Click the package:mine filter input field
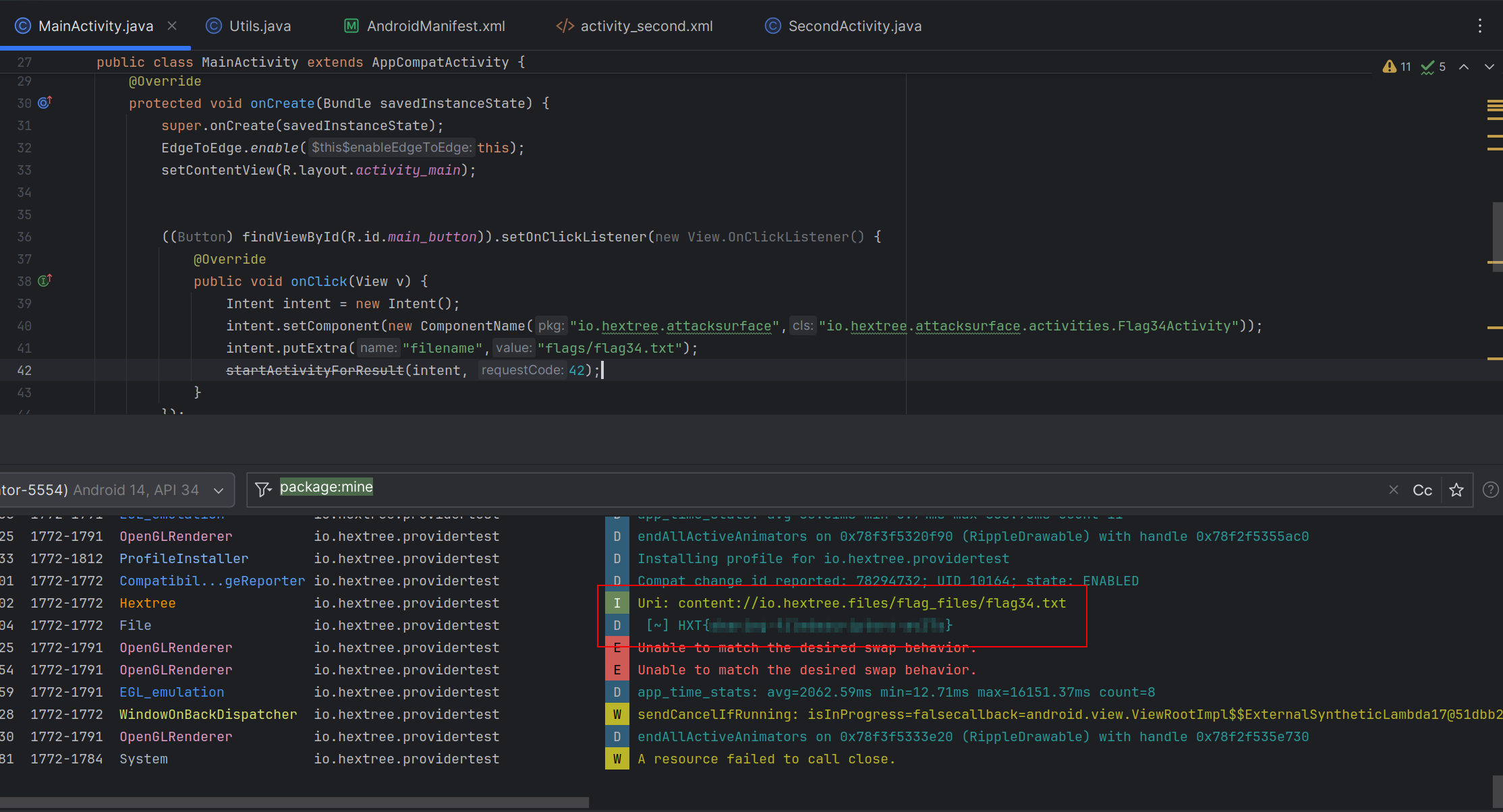The width and height of the screenshot is (1503, 812). (x=816, y=490)
